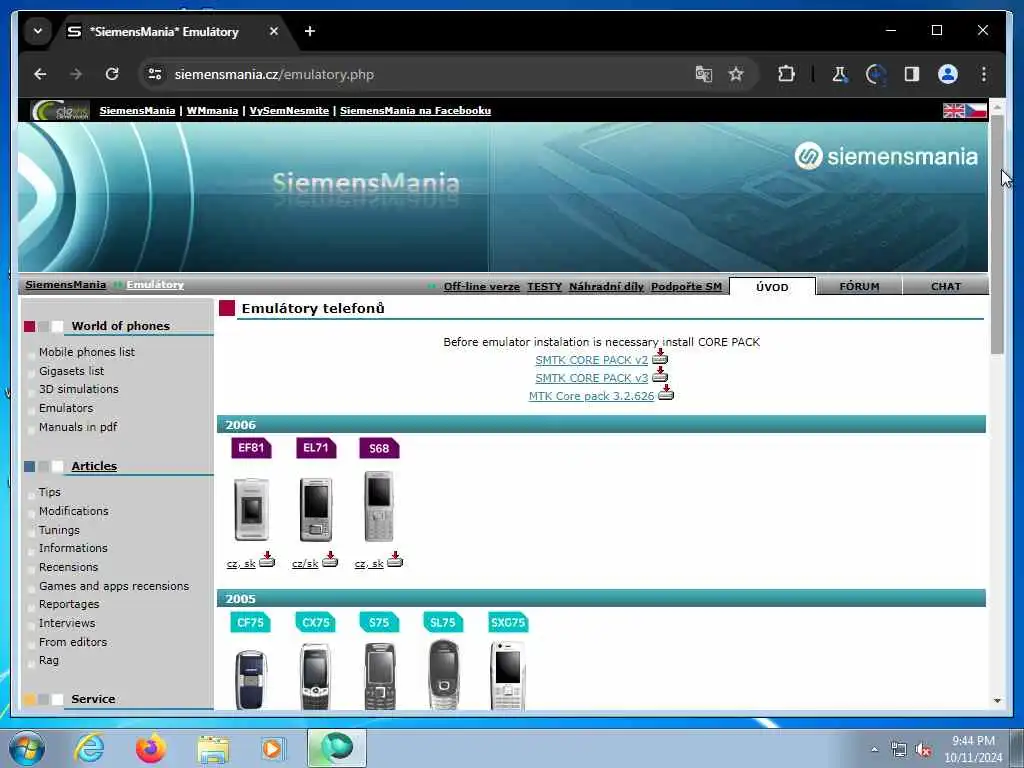
Task: Open the Articles section heading
Action: point(94,466)
